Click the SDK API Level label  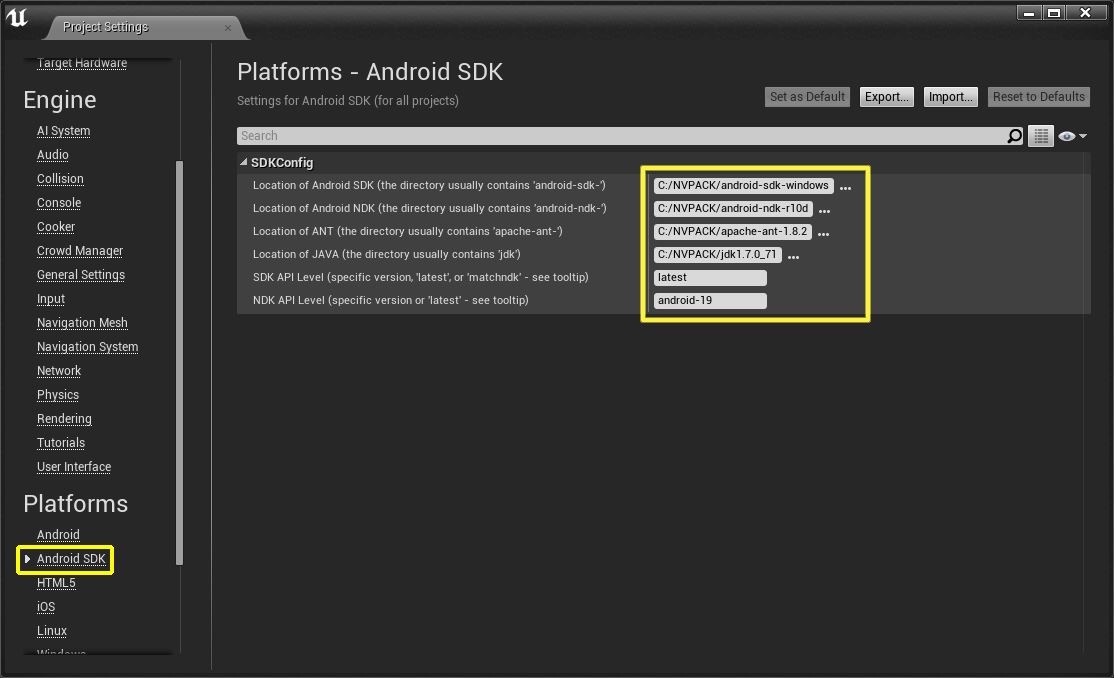pyautogui.click(x=421, y=278)
